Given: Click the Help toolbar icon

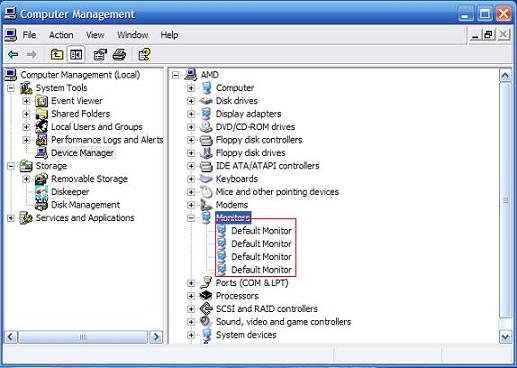Looking at the screenshot, I should point(144,54).
